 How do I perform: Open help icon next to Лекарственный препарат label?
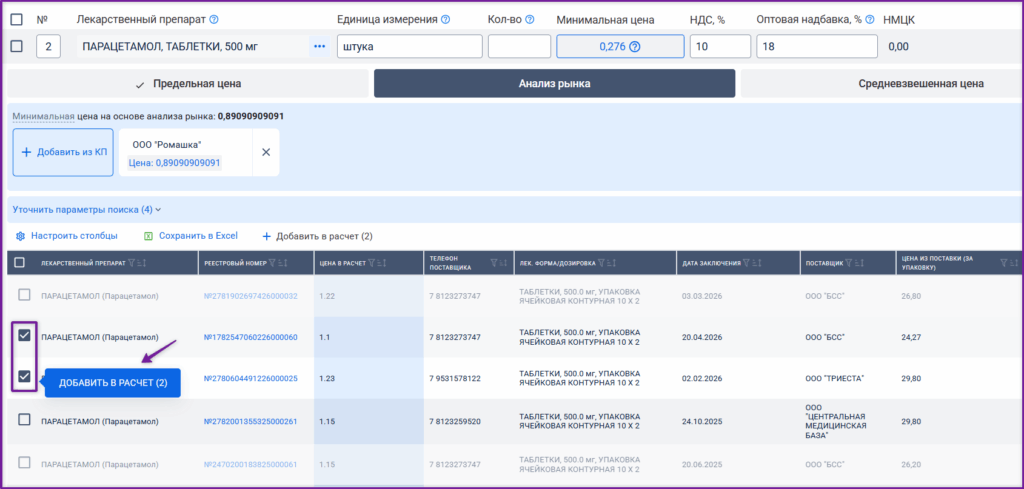pos(214,20)
